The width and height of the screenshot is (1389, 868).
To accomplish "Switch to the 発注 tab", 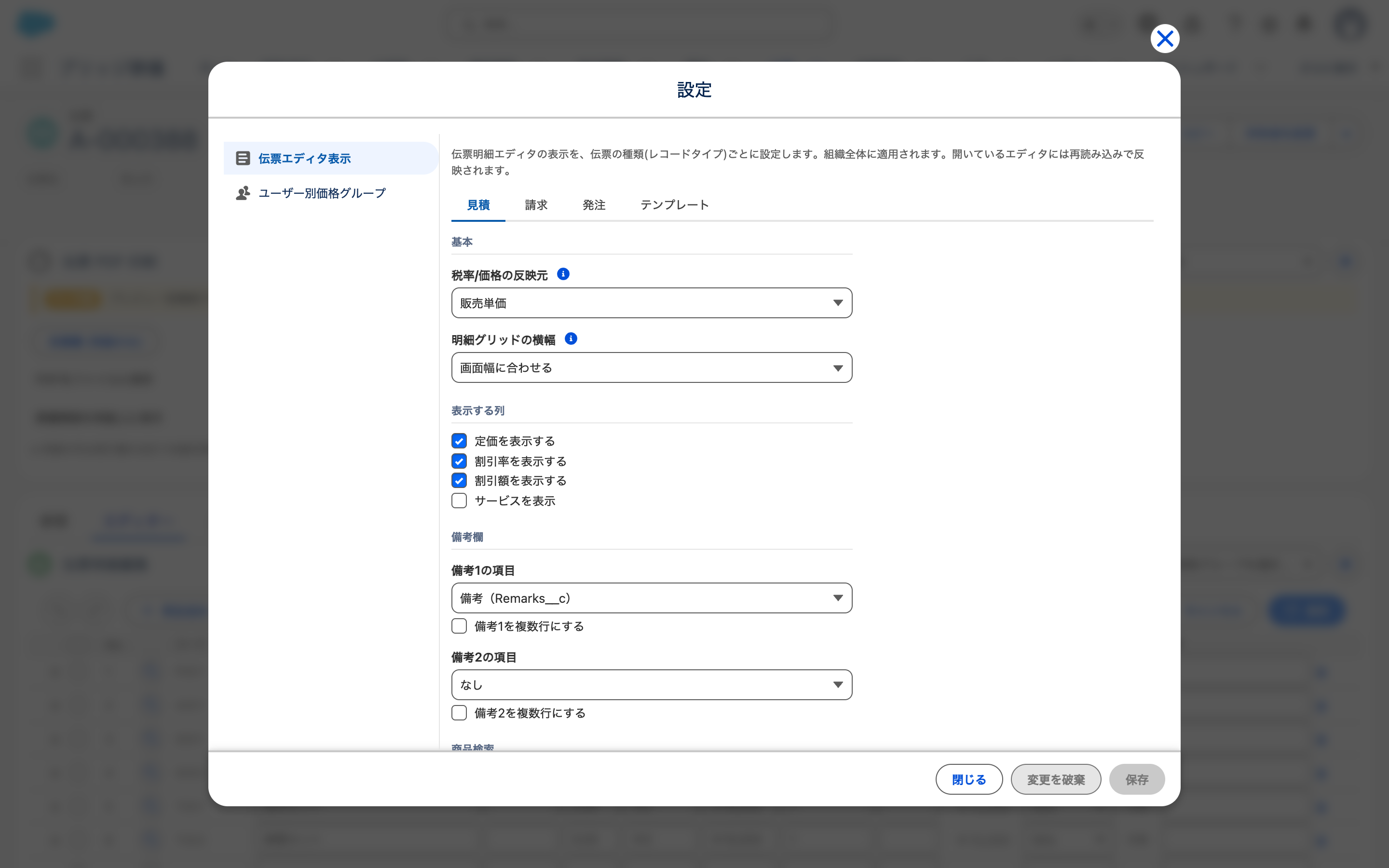I will coord(594,205).
